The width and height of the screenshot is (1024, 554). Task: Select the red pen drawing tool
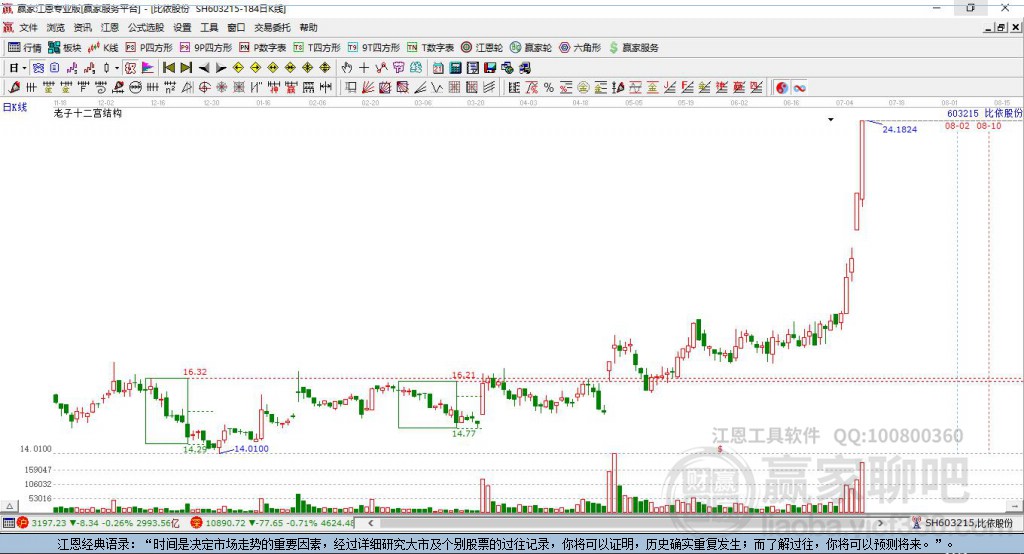pyautogui.click(x=14, y=87)
